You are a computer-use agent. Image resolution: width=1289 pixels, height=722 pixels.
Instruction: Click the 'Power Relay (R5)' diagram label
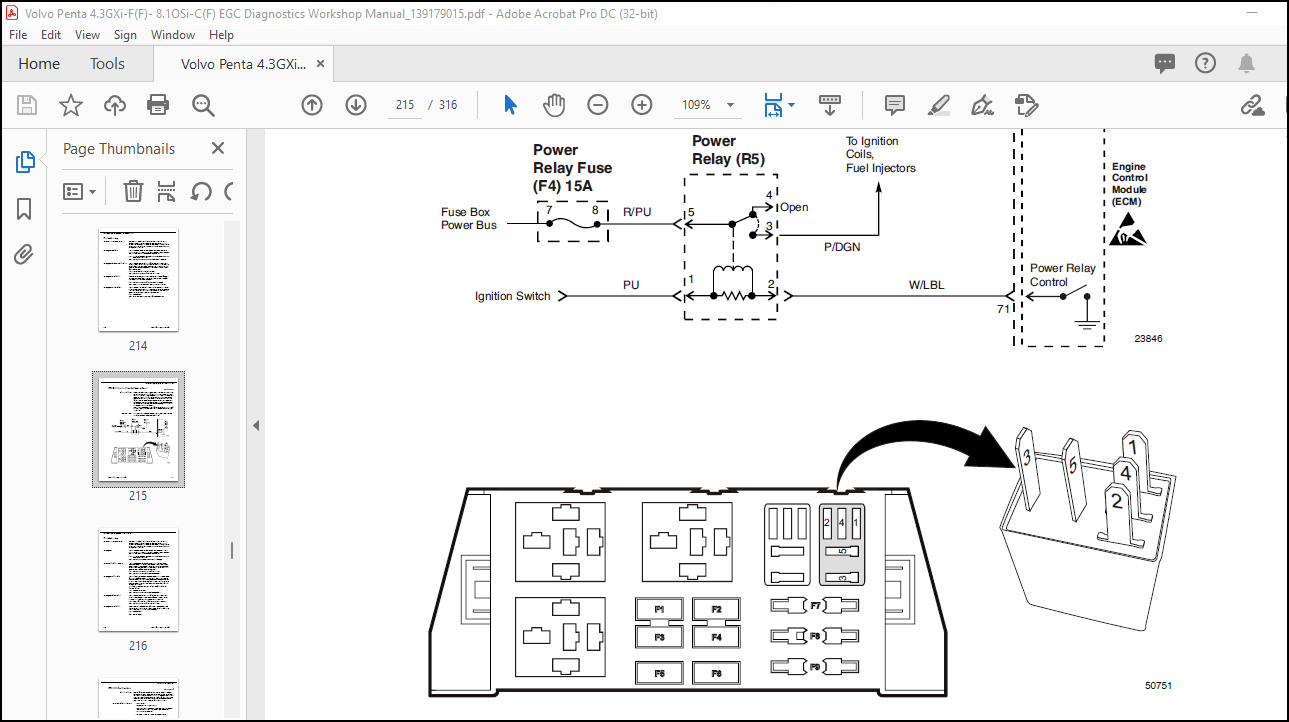click(728, 150)
